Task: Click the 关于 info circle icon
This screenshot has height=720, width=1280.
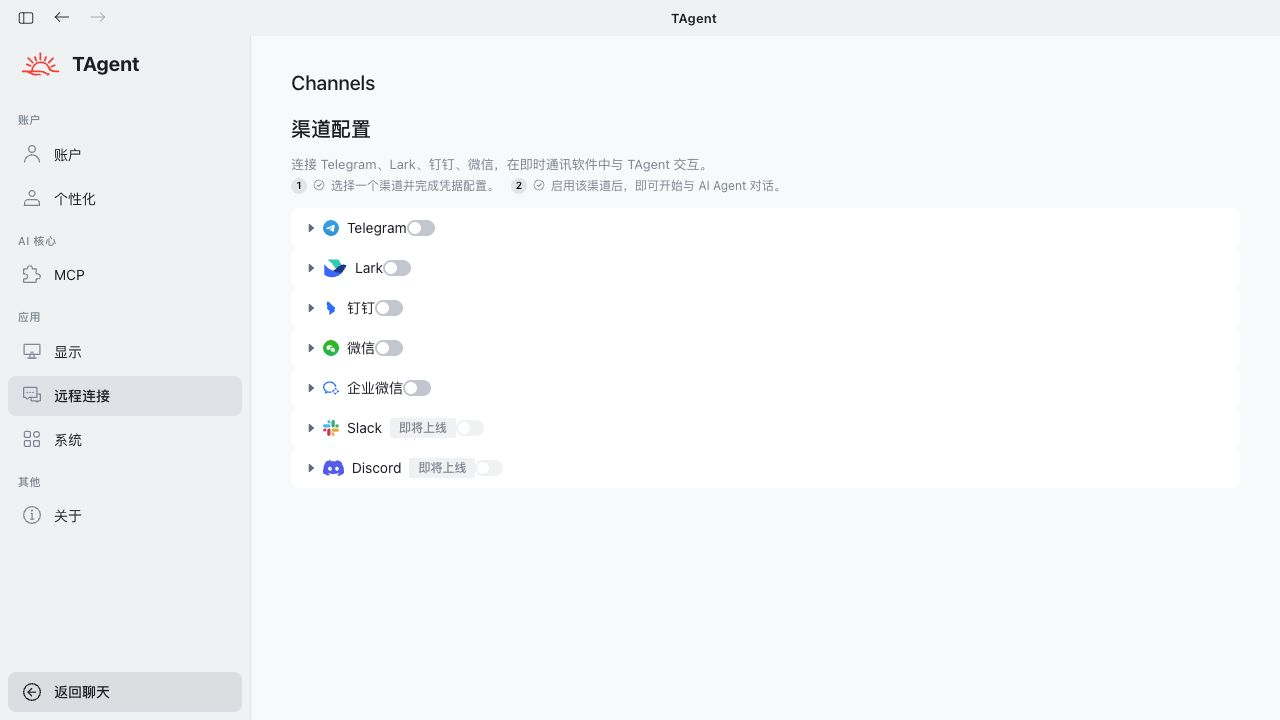Action: [32, 515]
